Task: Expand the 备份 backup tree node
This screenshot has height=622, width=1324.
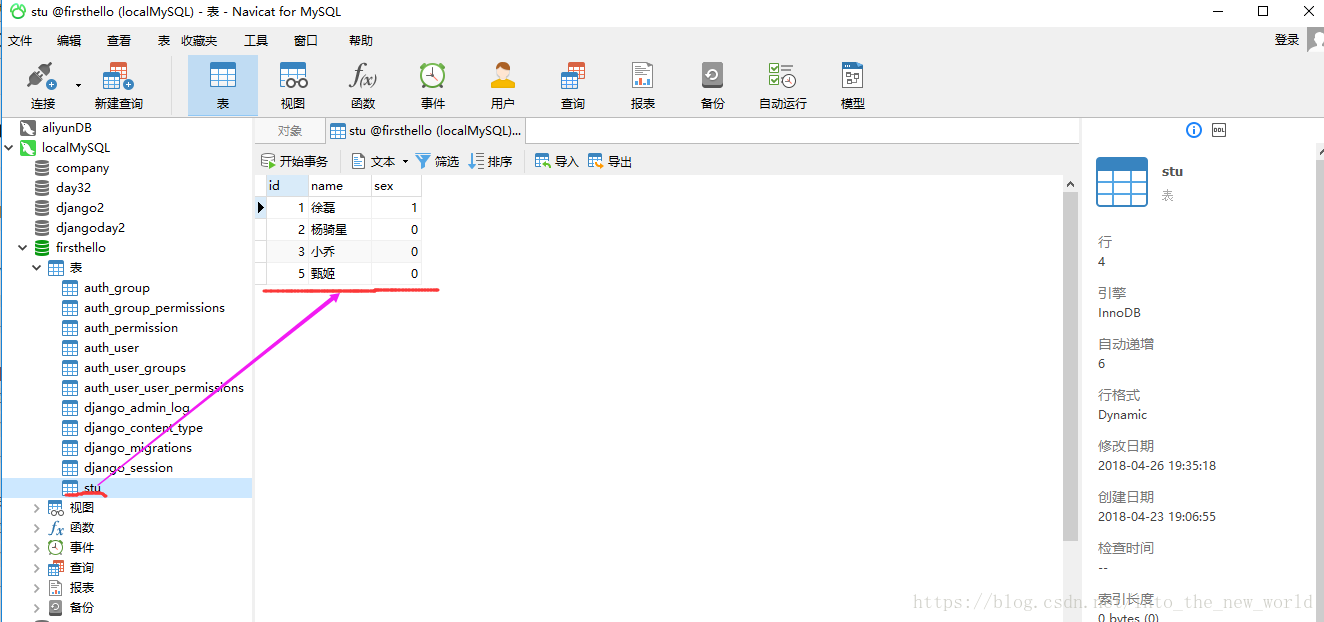Action: click(x=37, y=608)
